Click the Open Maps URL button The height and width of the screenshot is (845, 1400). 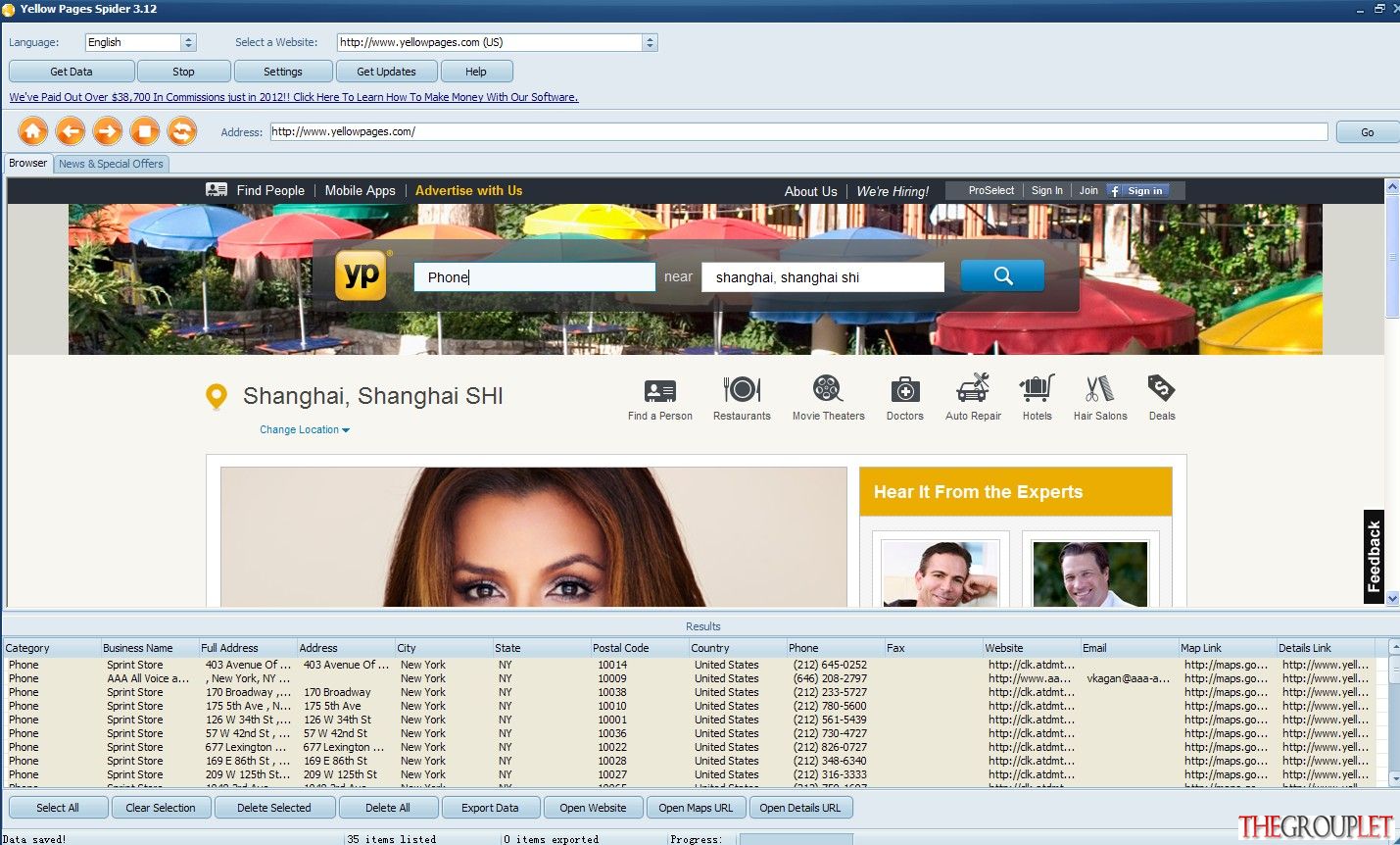coord(696,808)
